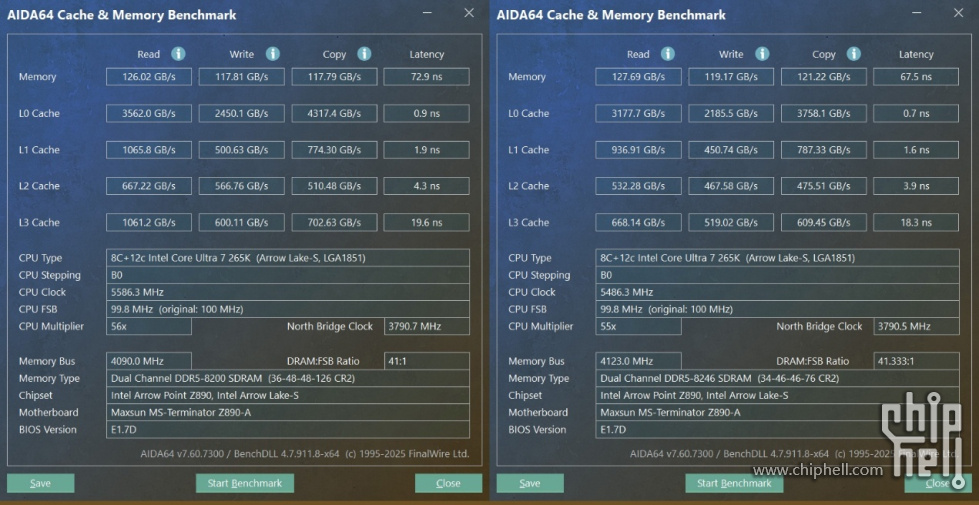Select right window Motherboard Maxsun MS-Terminator field
979x505 pixels.
(777, 413)
